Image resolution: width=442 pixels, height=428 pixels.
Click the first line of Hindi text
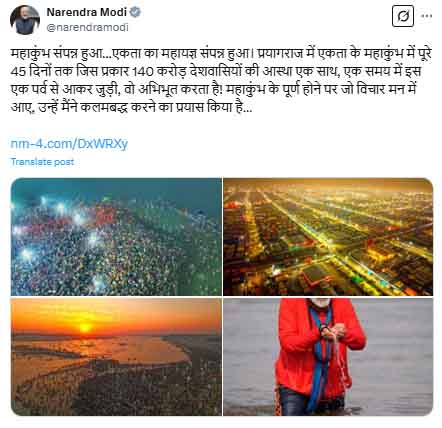[221, 54]
